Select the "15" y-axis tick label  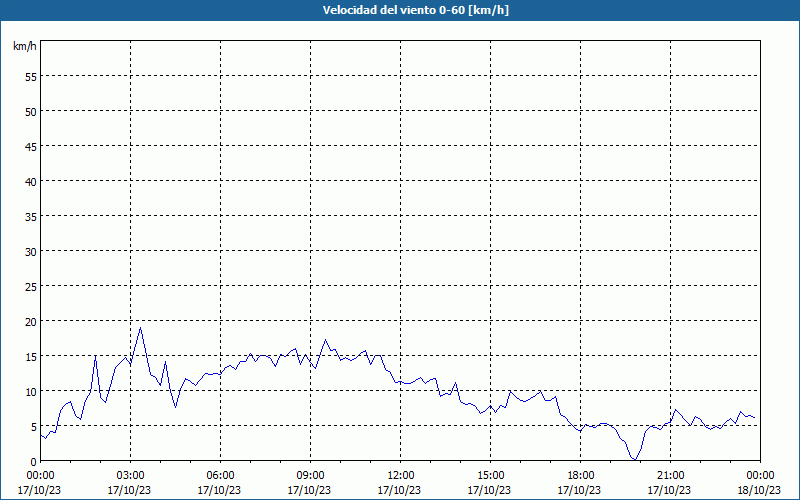(x=31, y=356)
